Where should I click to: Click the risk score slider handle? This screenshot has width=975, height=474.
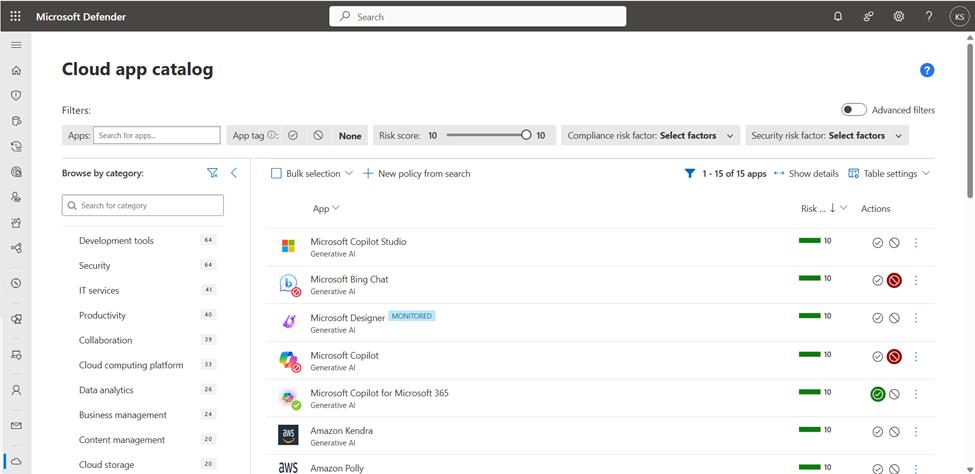coord(526,135)
